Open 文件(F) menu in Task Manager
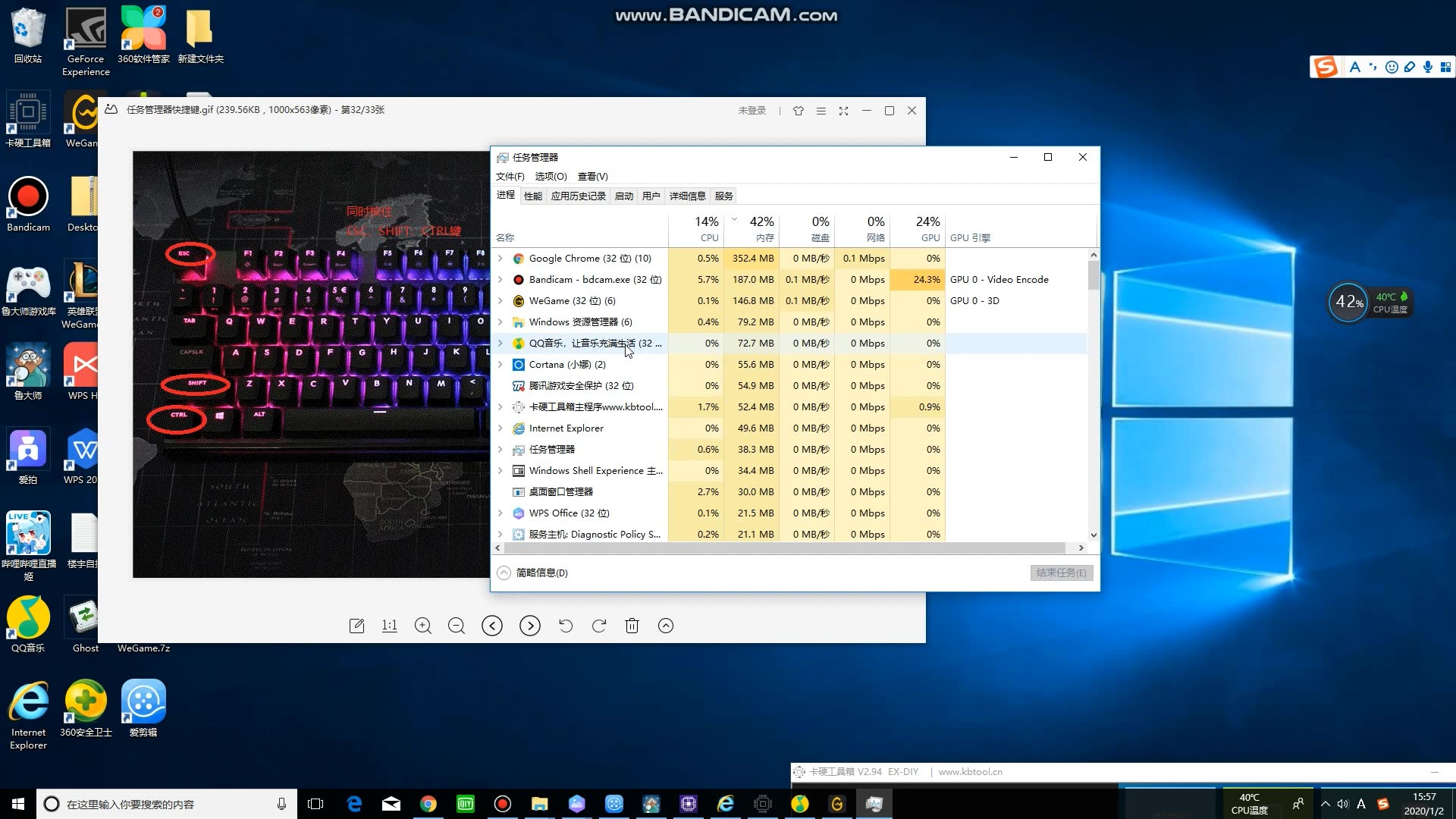The height and width of the screenshot is (819, 1456). pyautogui.click(x=510, y=177)
